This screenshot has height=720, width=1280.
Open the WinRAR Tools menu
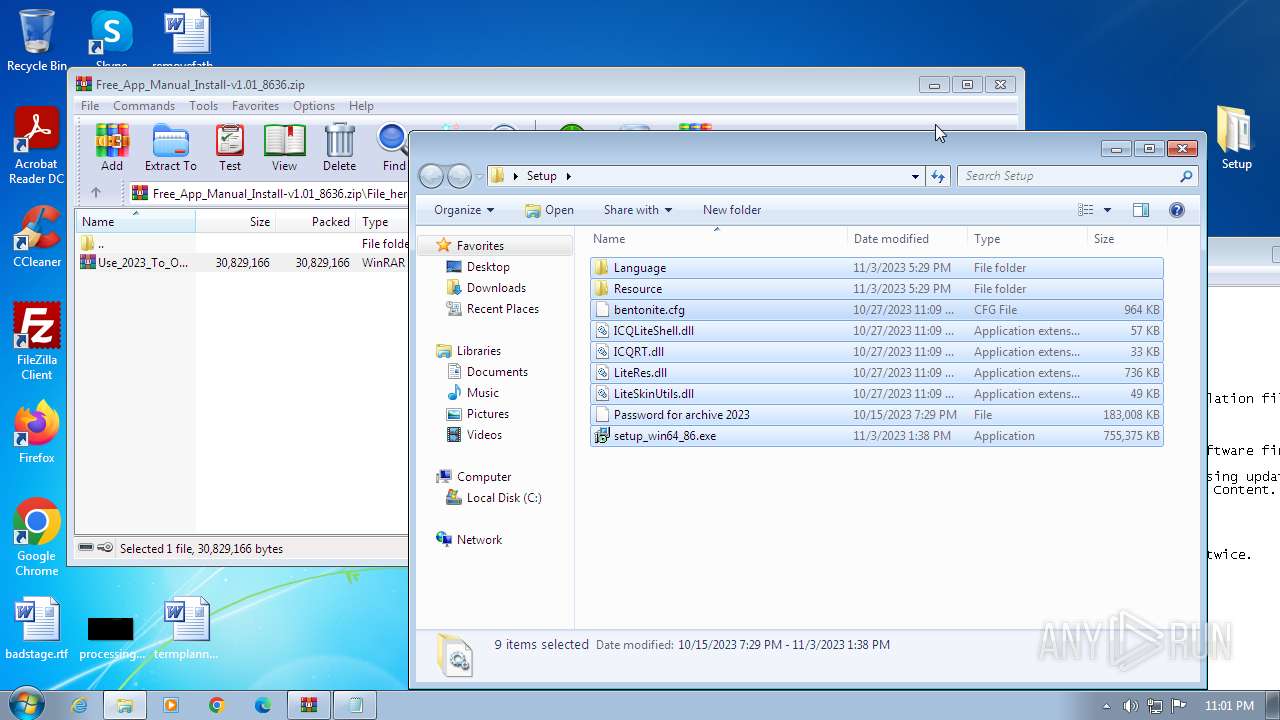[x=203, y=106]
